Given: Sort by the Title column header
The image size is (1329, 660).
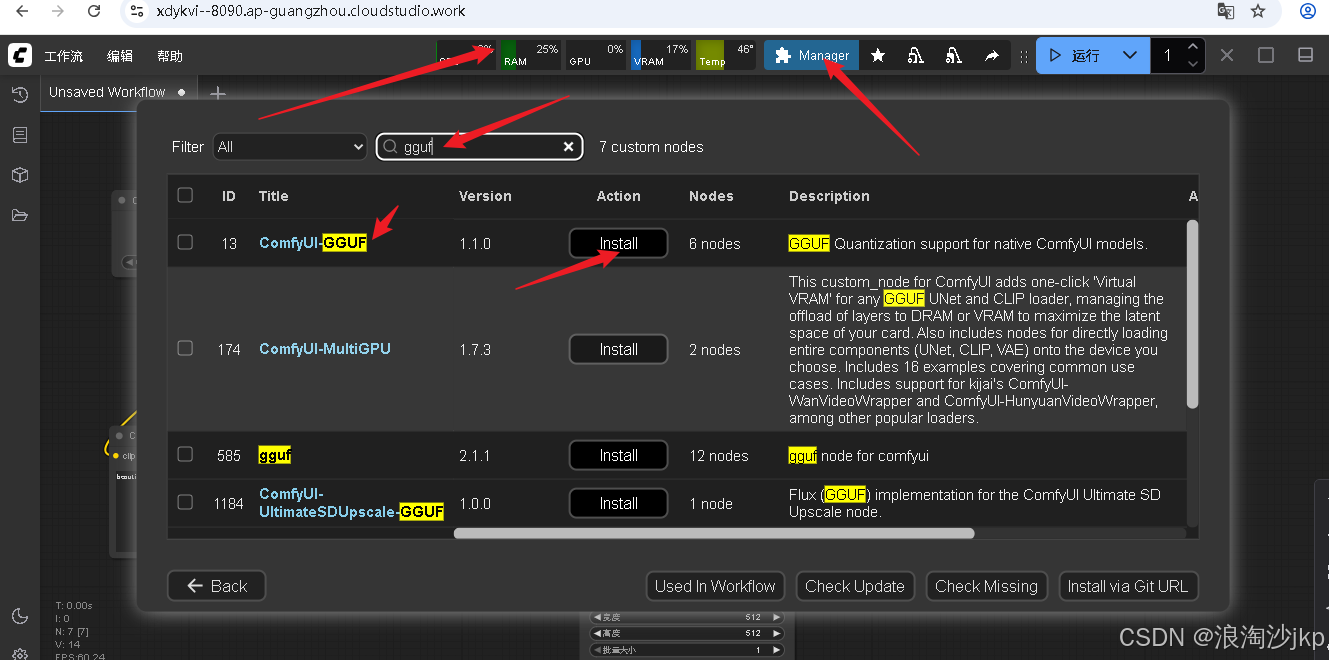Looking at the screenshot, I should 273,196.
